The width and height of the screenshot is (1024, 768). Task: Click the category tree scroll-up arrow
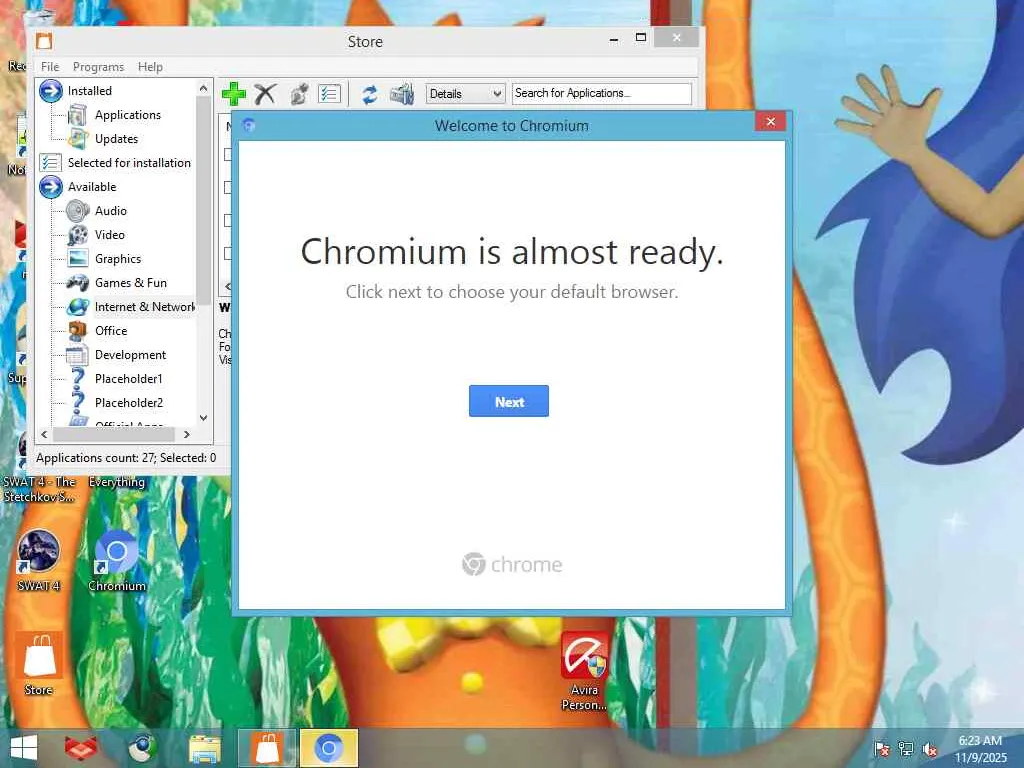click(x=204, y=88)
